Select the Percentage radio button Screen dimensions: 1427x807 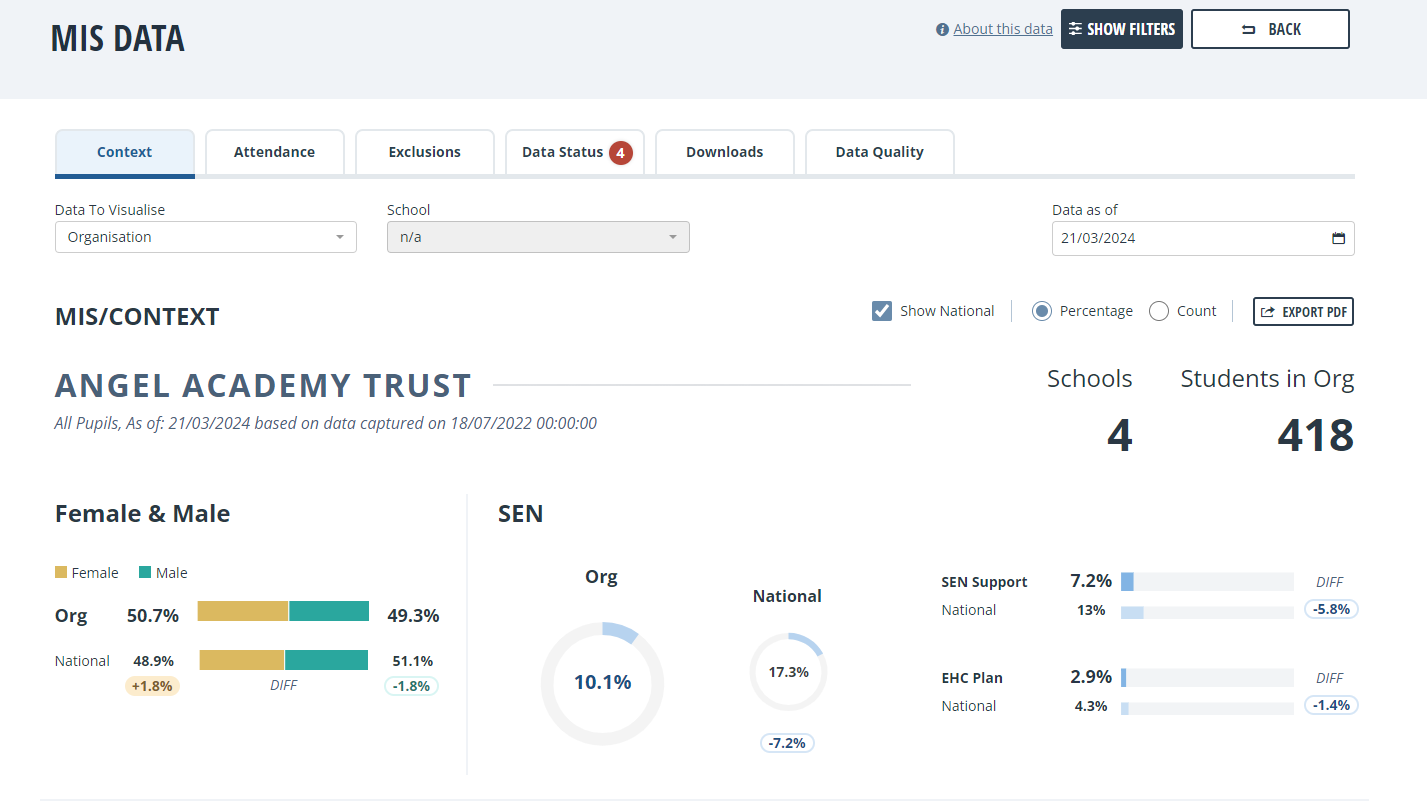click(1042, 311)
